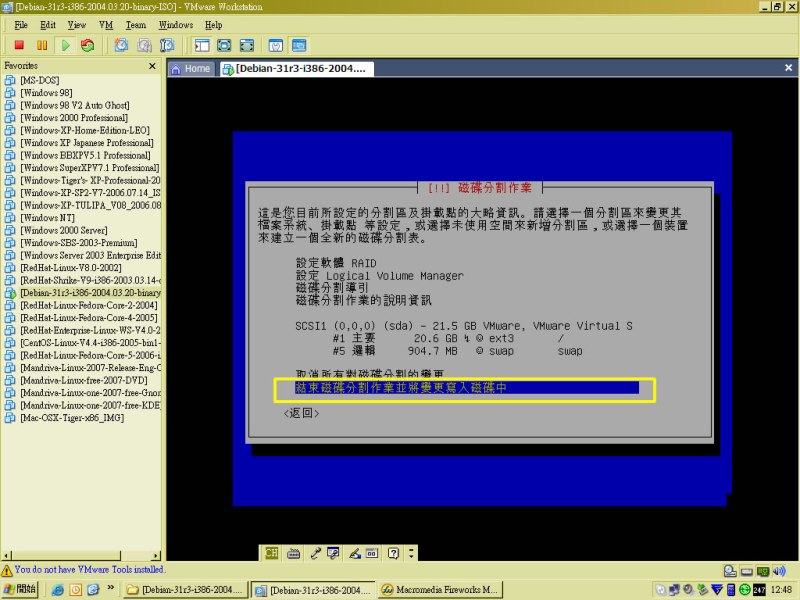Open the VM menu
800x600 pixels.
tap(106, 25)
